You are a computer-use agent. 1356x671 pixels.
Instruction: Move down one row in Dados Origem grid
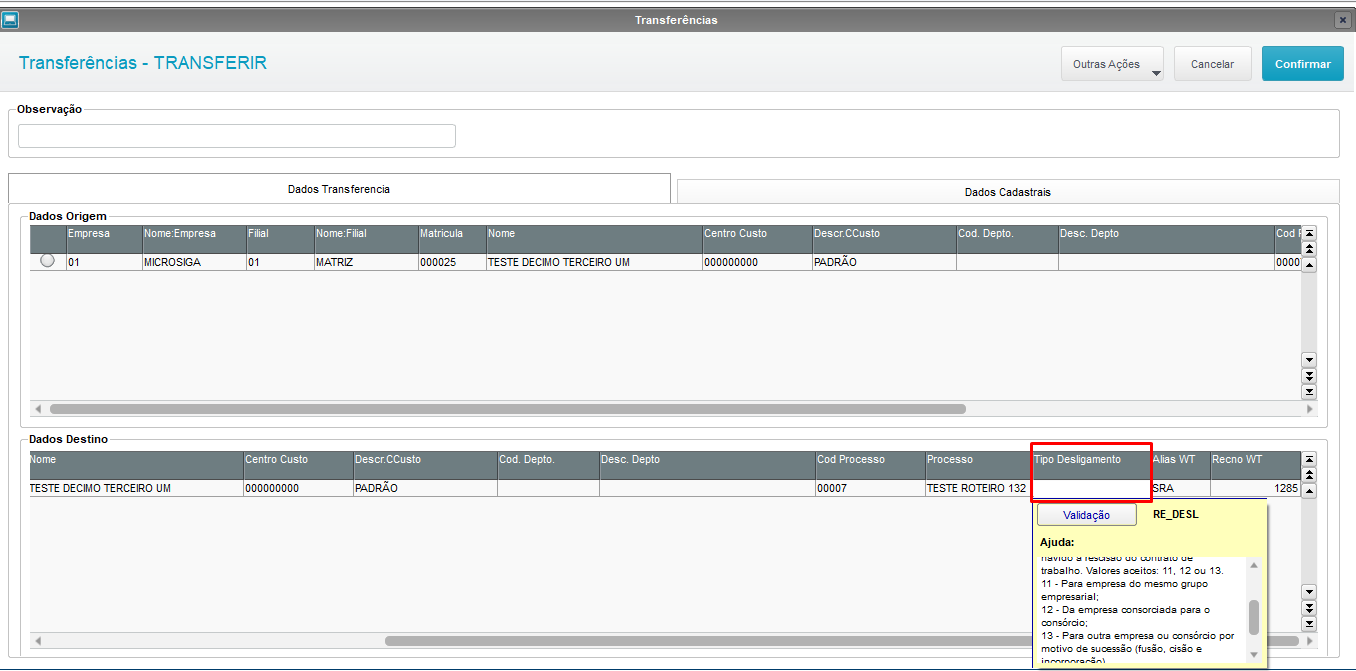1309,359
